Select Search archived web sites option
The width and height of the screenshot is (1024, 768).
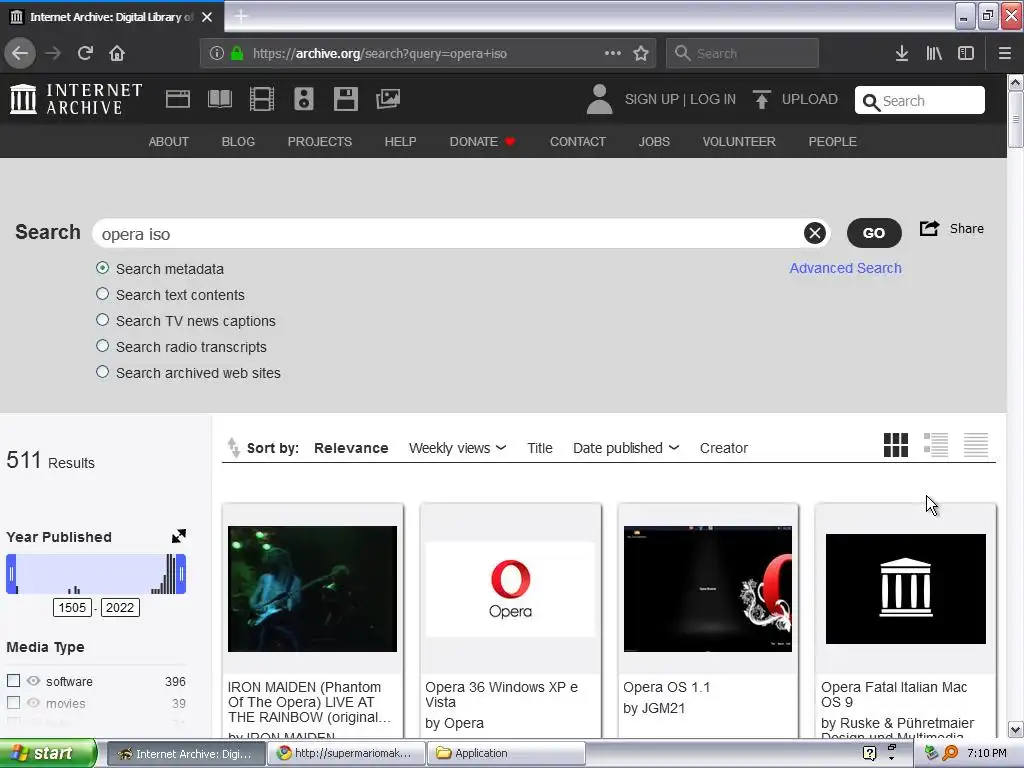[x=103, y=372]
